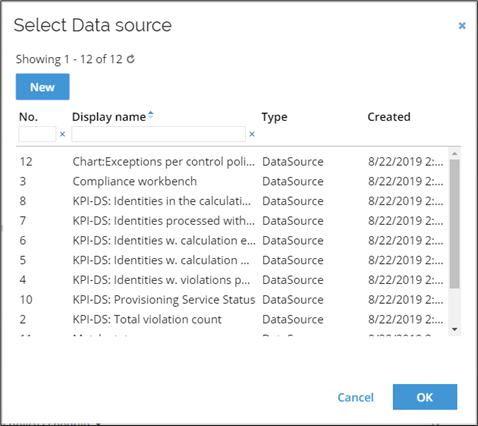The width and height of the screenshot is (478, 426).
Task: Click the Display name column header
Action: [x=109, y=117]
